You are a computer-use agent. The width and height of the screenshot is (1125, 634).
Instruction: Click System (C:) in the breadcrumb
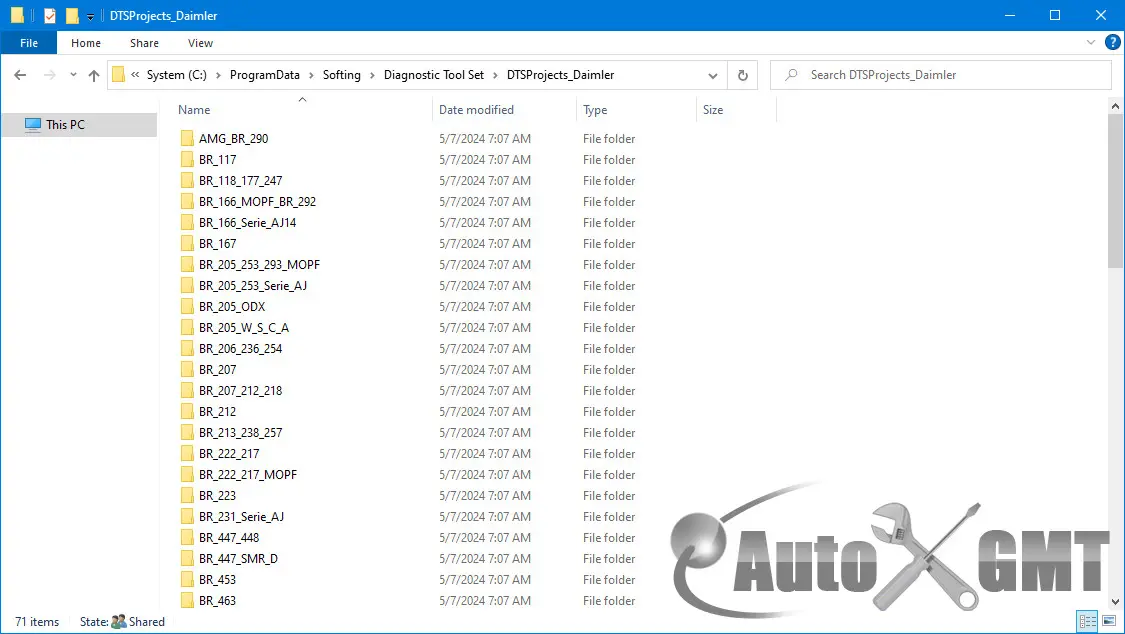pos(176,75)
